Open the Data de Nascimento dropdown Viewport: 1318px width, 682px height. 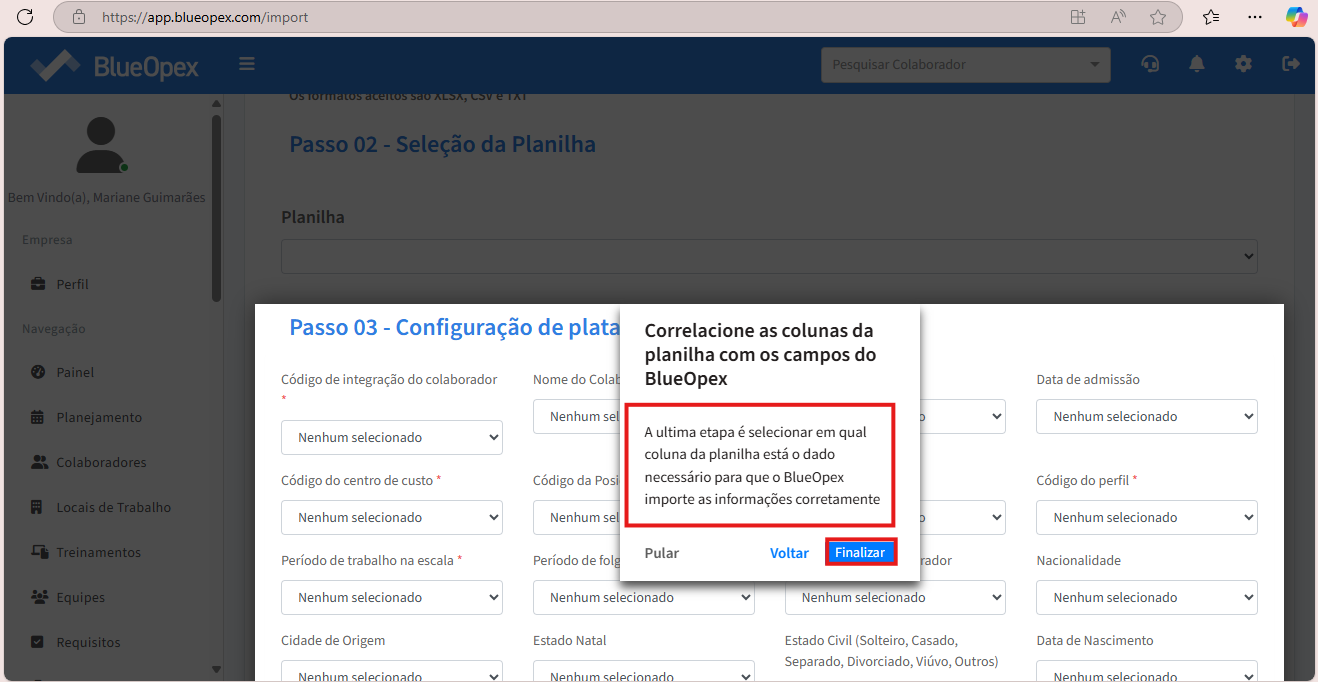coord(1147,671)
